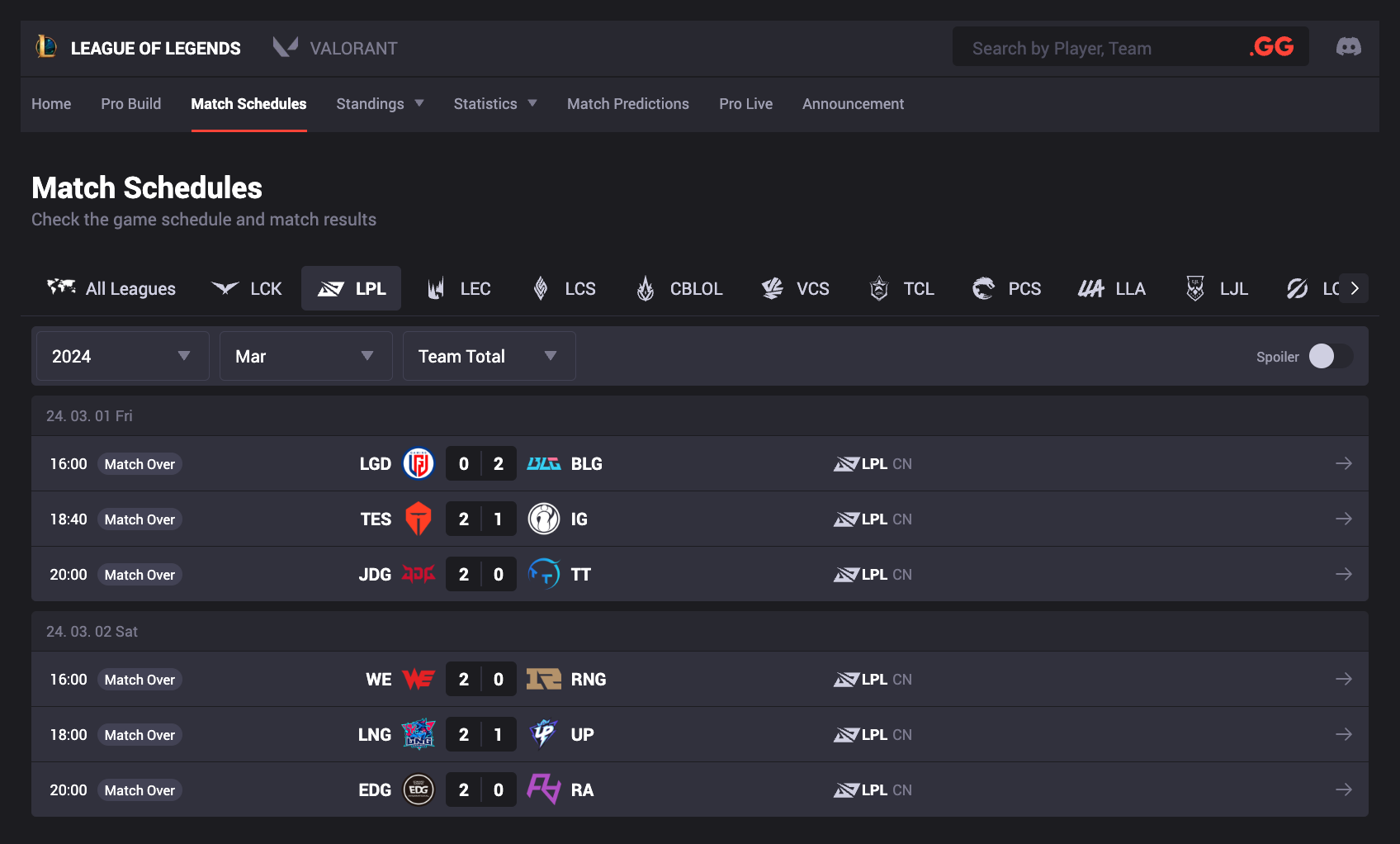Click the WE team logo
This screenshot has height=844, width=1400.
click(x=419, y=679)
